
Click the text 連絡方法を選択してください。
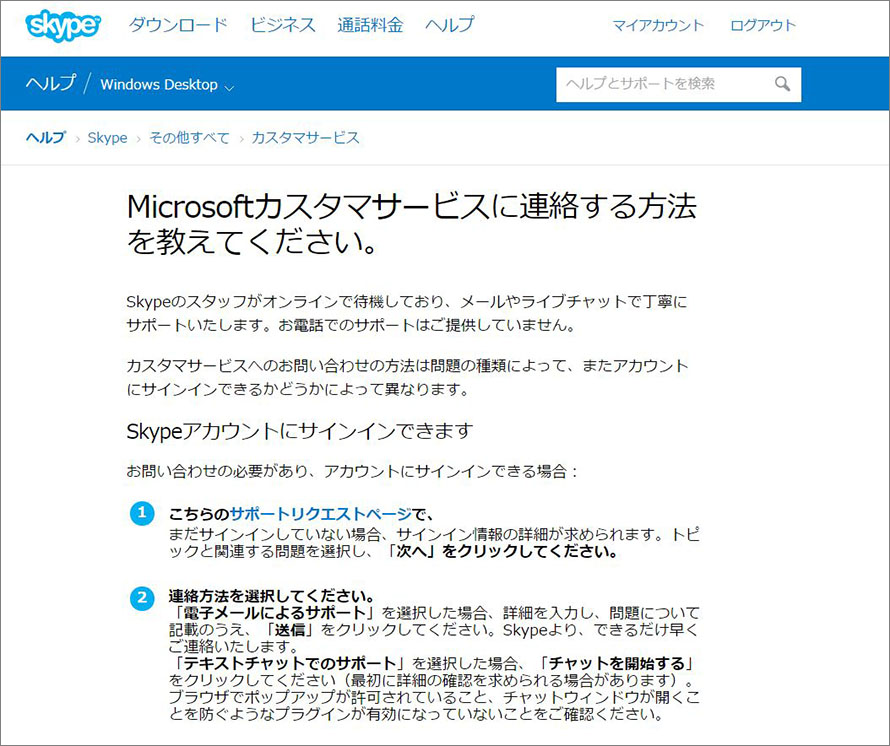(272, 596)
